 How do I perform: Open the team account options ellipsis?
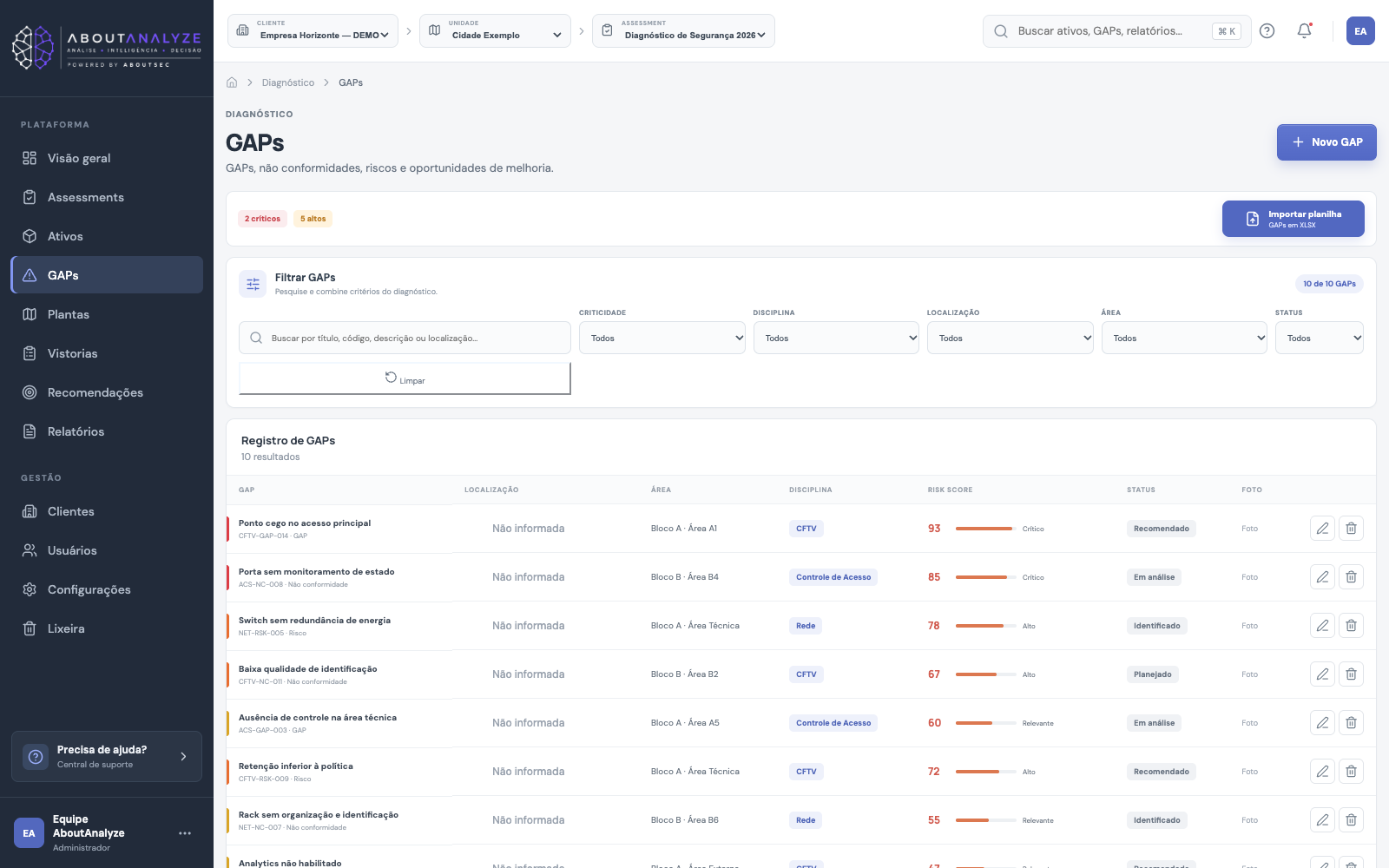[185, 833]
